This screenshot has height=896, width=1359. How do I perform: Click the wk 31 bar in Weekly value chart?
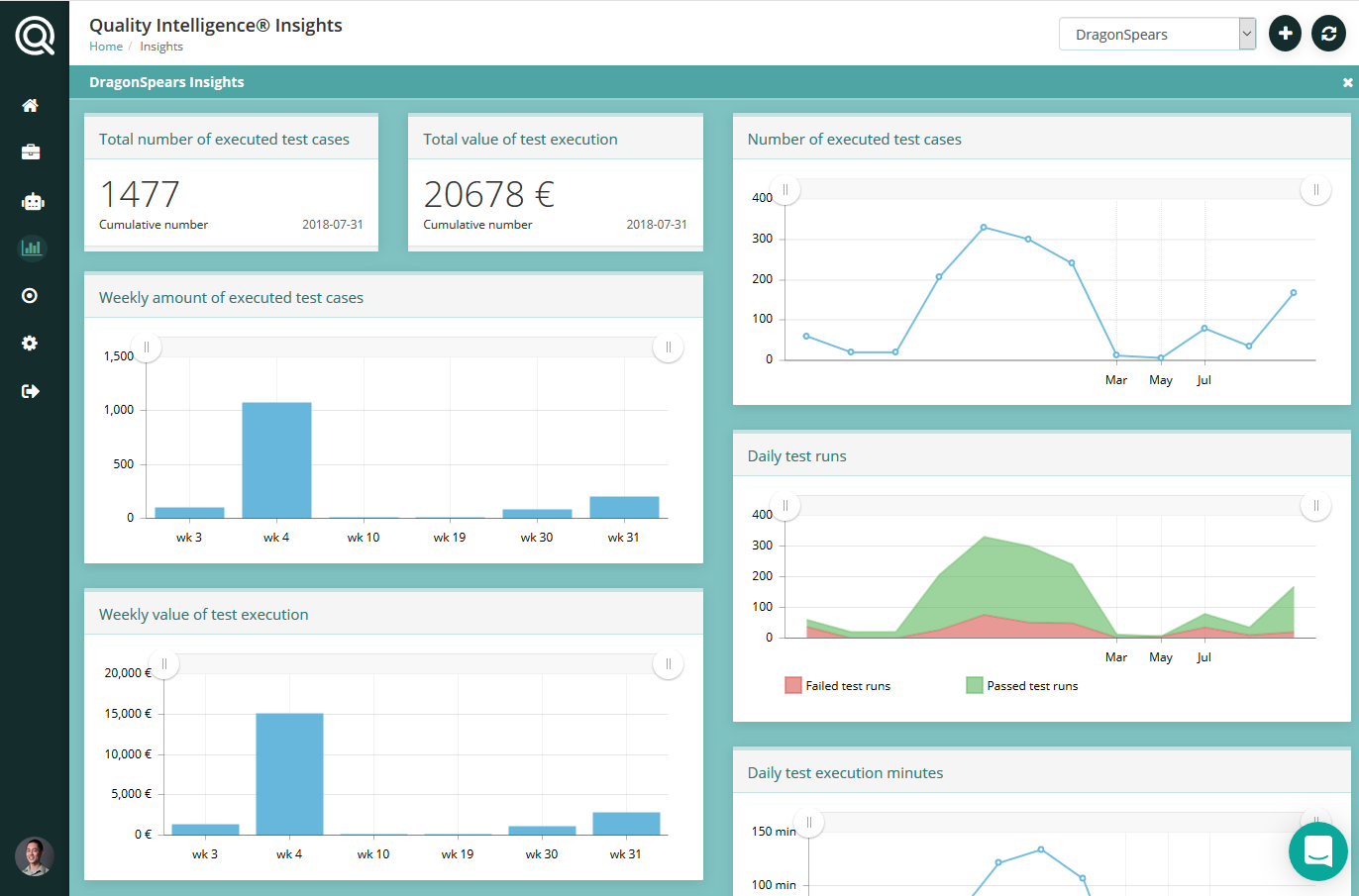[x=626, y=824]
